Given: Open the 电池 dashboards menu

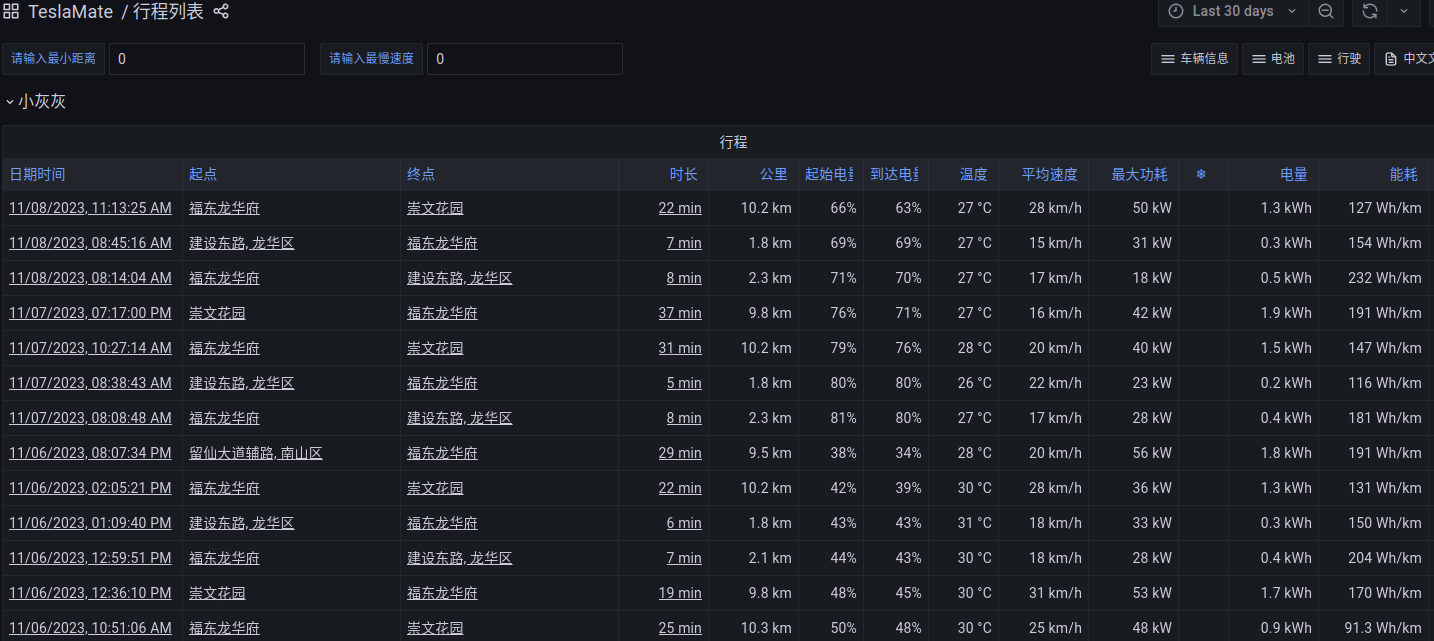Looking at the screenshot, I should (1272, 59).
